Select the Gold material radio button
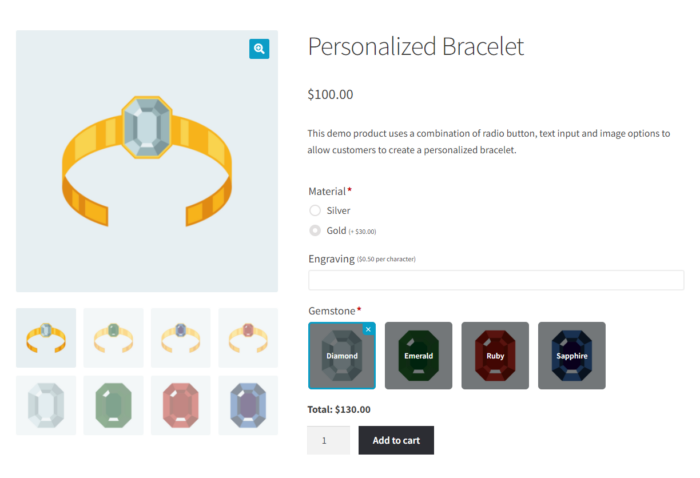The height and width of the screenshot is (478, 700). [315, 230]
